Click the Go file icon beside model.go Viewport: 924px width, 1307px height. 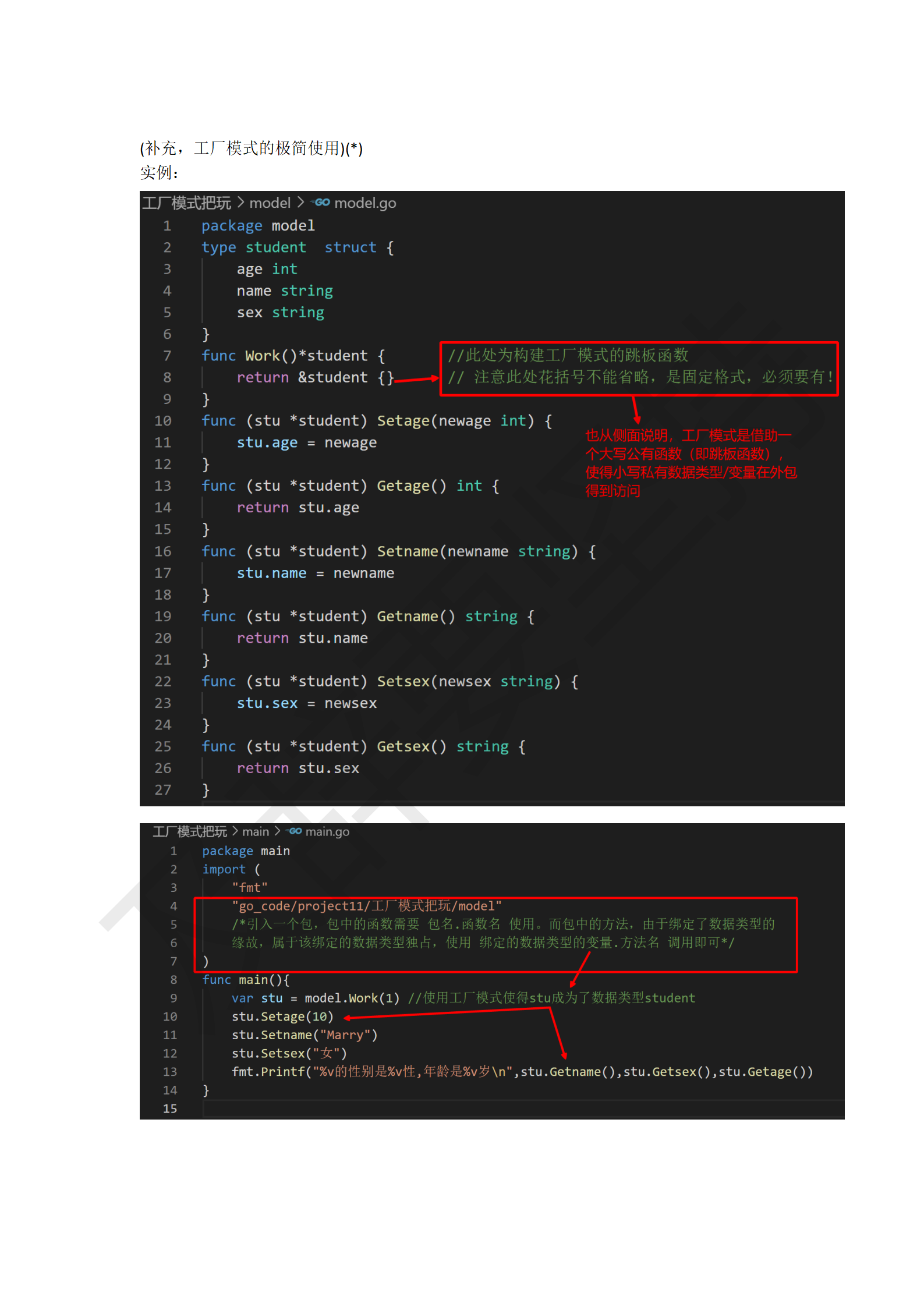321,203
